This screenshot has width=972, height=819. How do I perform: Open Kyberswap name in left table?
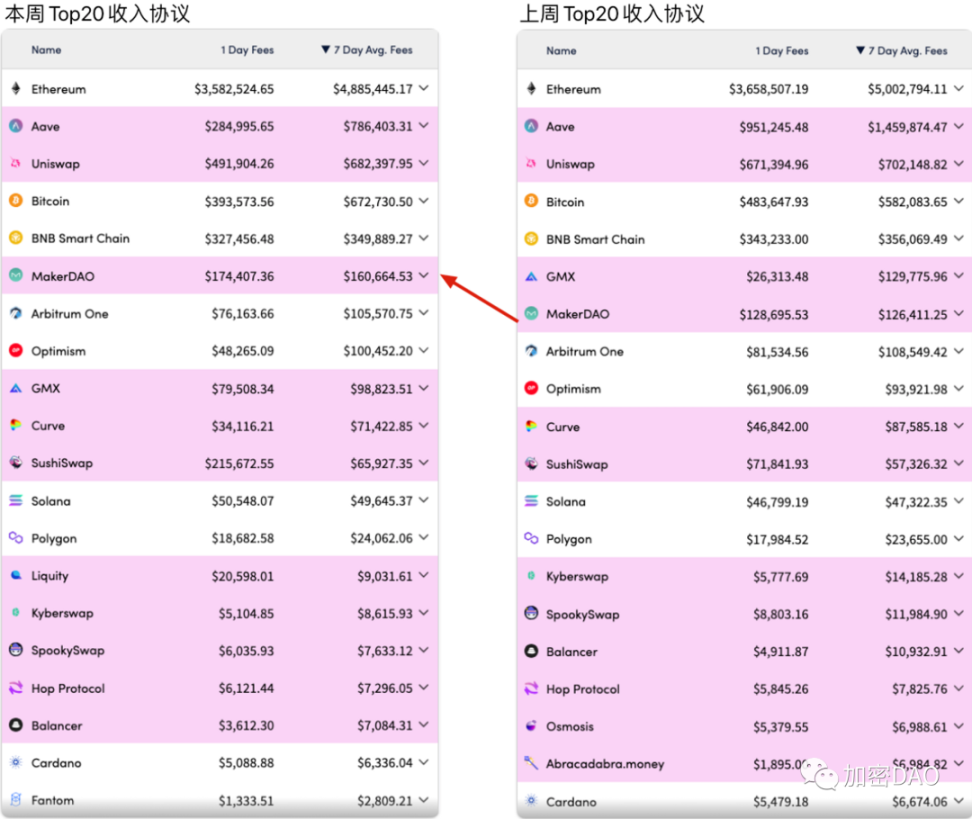63,613
